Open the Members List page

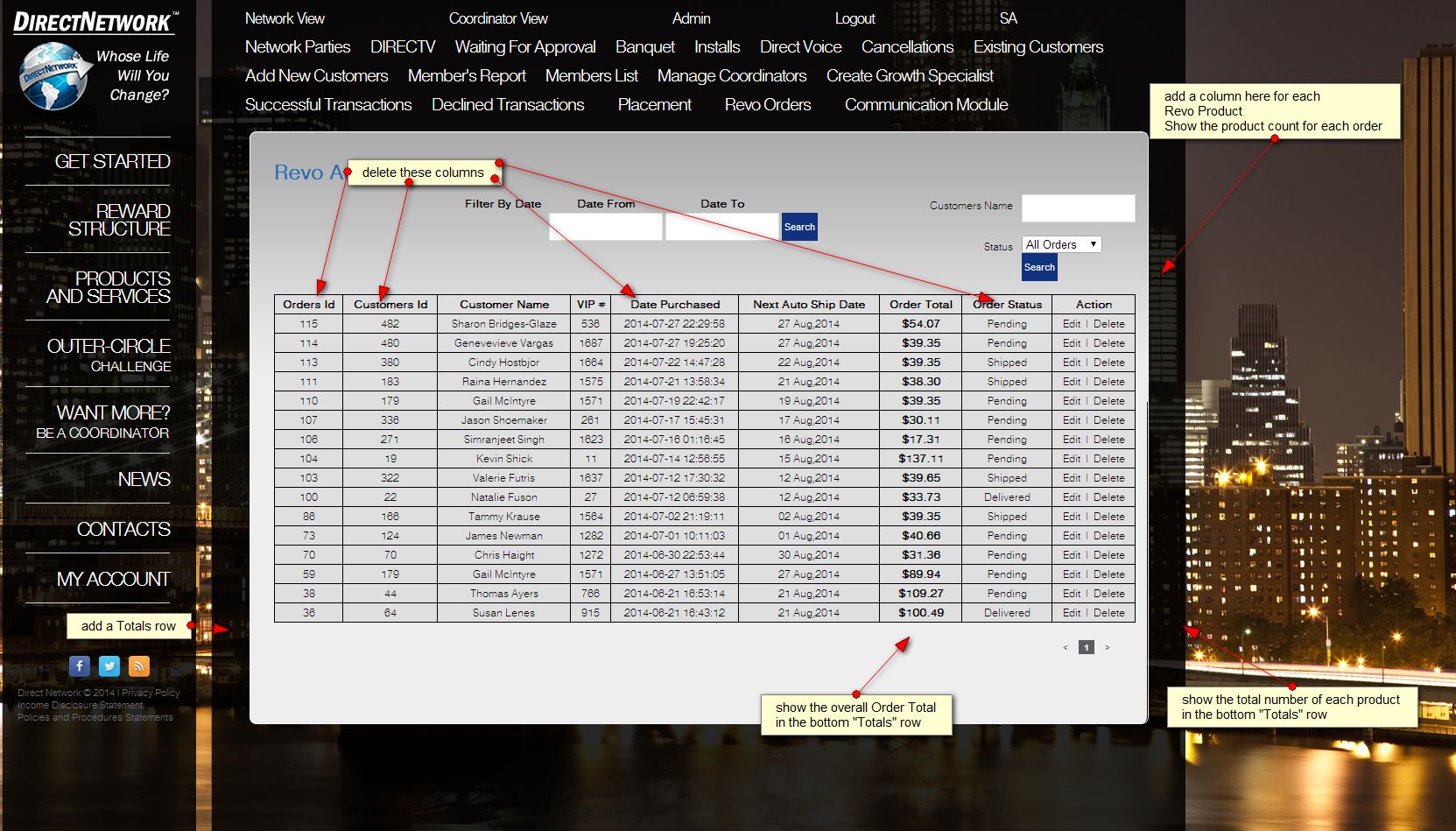click(x=592, y=76)
